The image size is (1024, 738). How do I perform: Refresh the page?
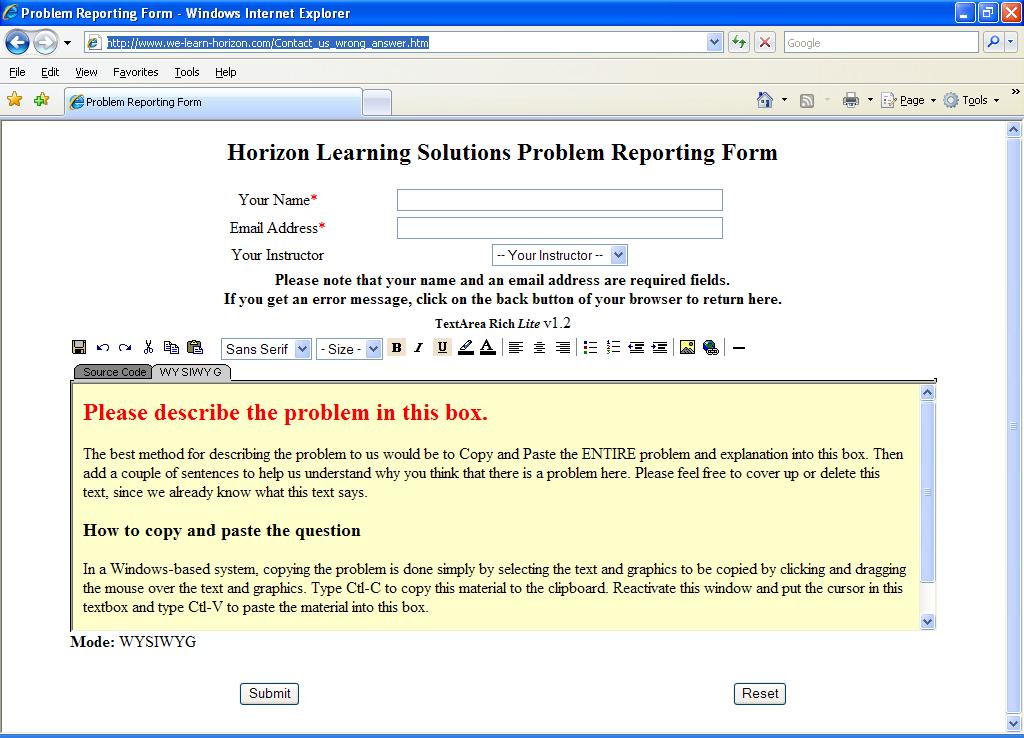pyautogui.click(x=739, y=43)
